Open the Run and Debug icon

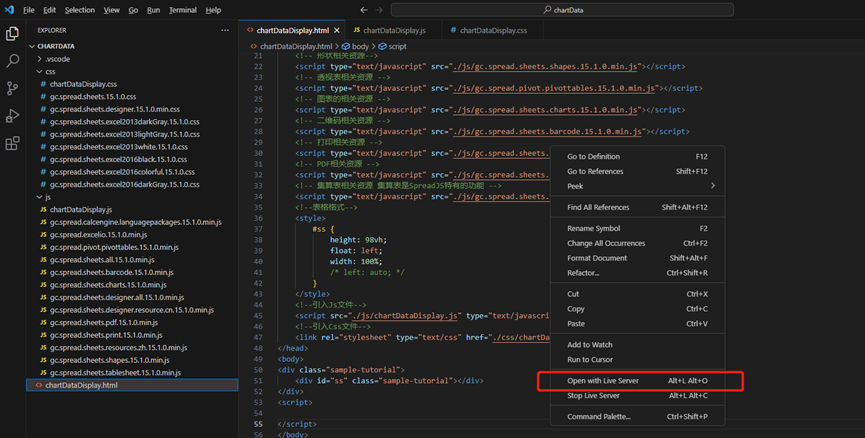[x=12, y=116]
